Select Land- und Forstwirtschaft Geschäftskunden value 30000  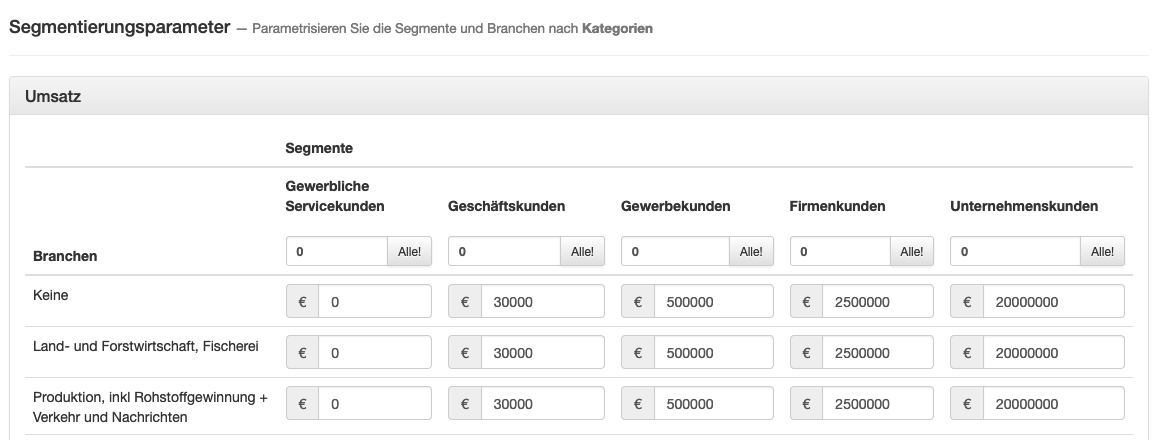(x=543, y=352)
